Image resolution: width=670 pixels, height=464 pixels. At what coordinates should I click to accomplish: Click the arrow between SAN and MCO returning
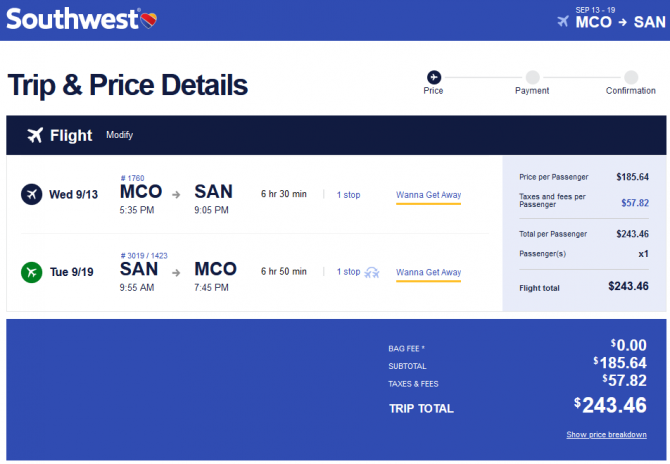(176, 273)
